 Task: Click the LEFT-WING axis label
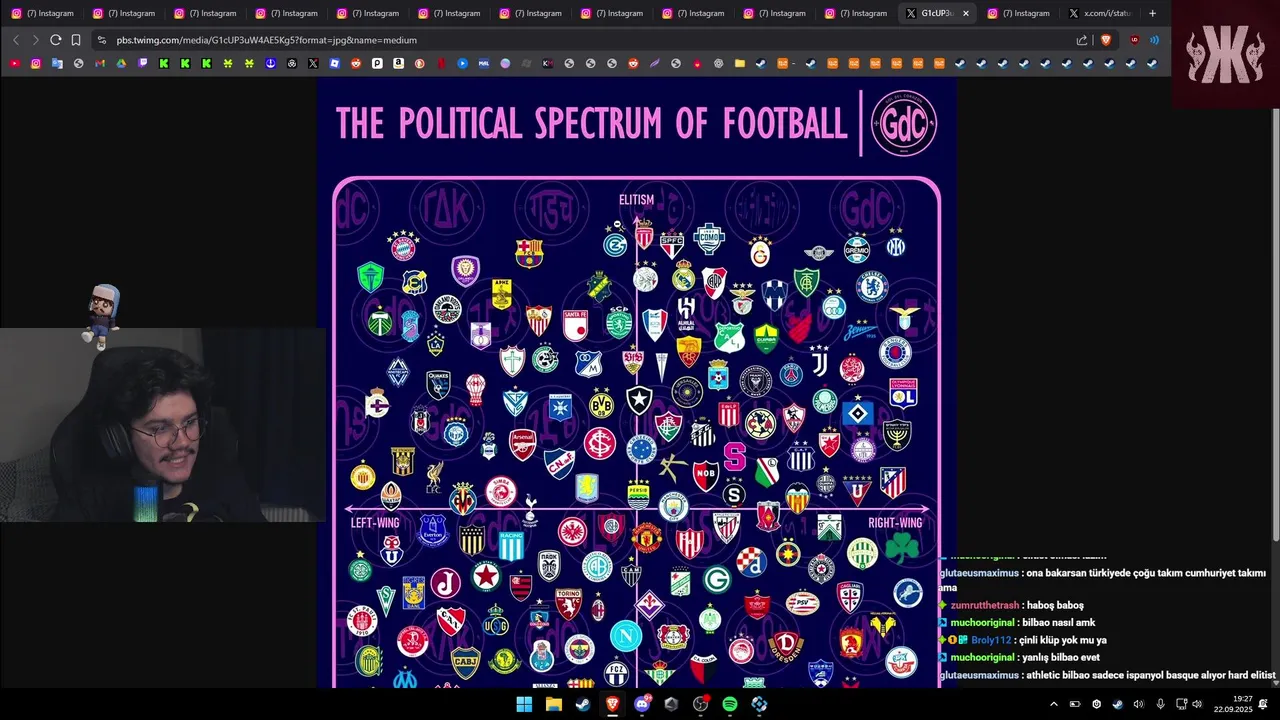[375, 523]
